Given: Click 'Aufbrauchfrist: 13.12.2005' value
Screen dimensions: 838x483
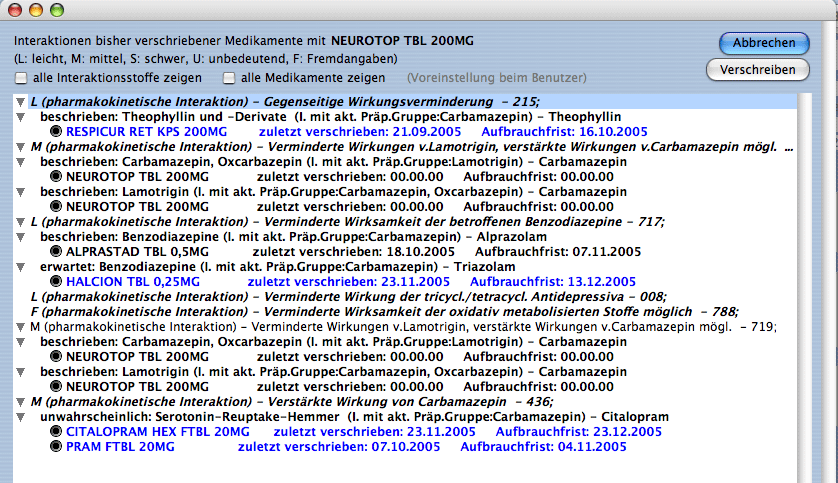Looking at the screenshot, I should click(553, 282).
